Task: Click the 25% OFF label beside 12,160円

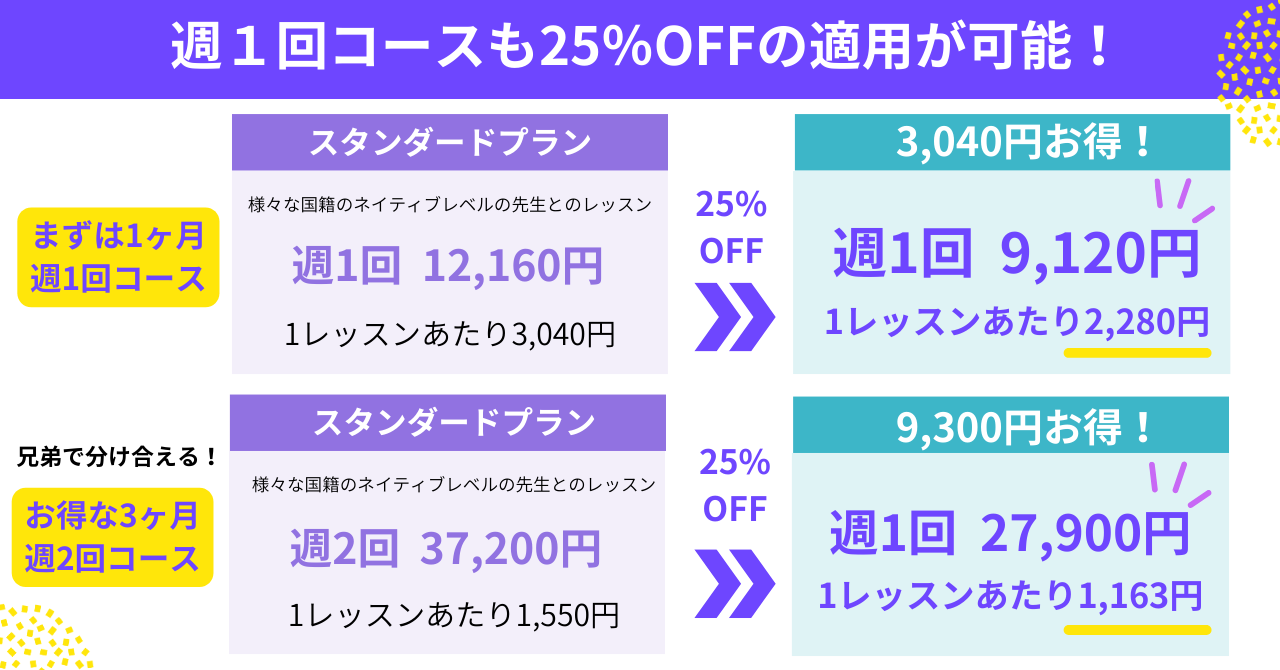Action: 731,228
